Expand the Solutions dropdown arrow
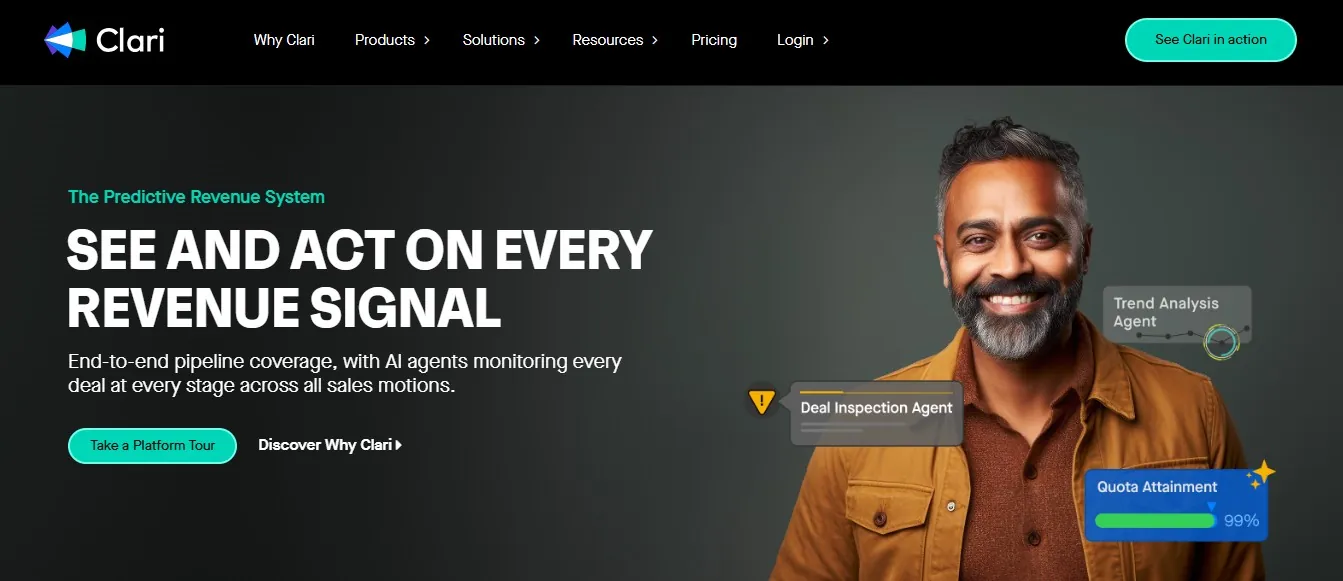 536,40
